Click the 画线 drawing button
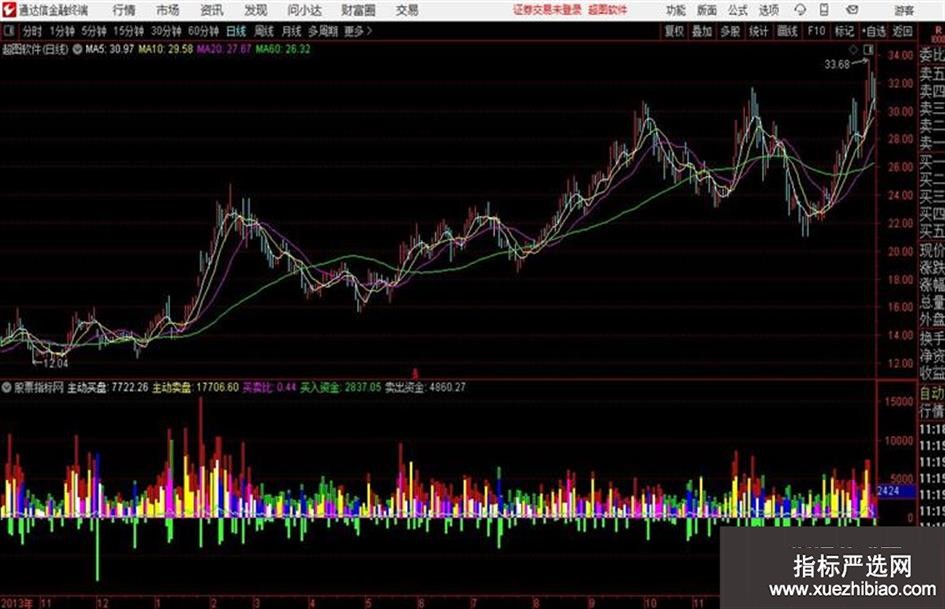 pyautogui.click(x=787, y=31)
